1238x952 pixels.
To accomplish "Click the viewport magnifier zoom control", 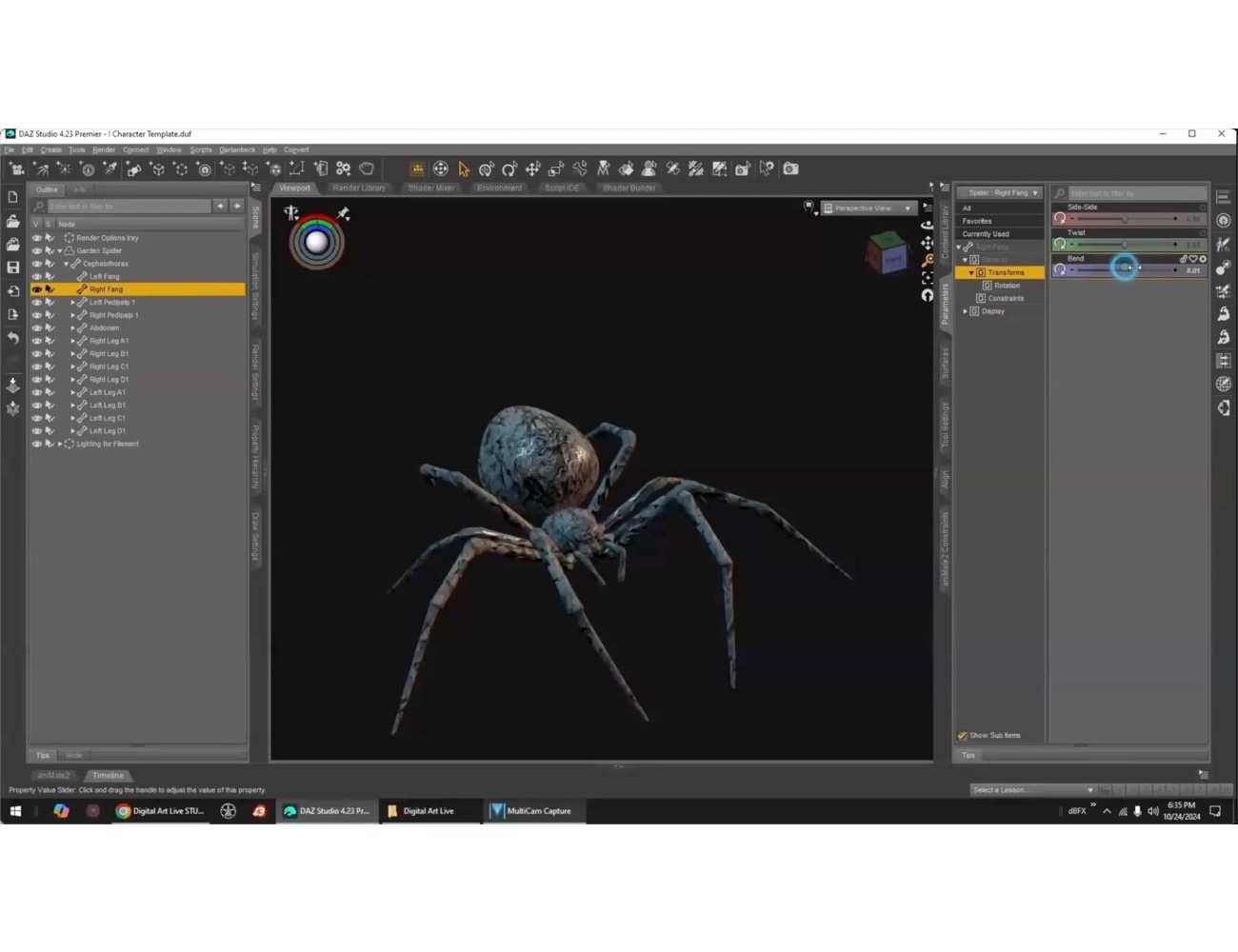I will pyautogui.click(x=927, y=260).
